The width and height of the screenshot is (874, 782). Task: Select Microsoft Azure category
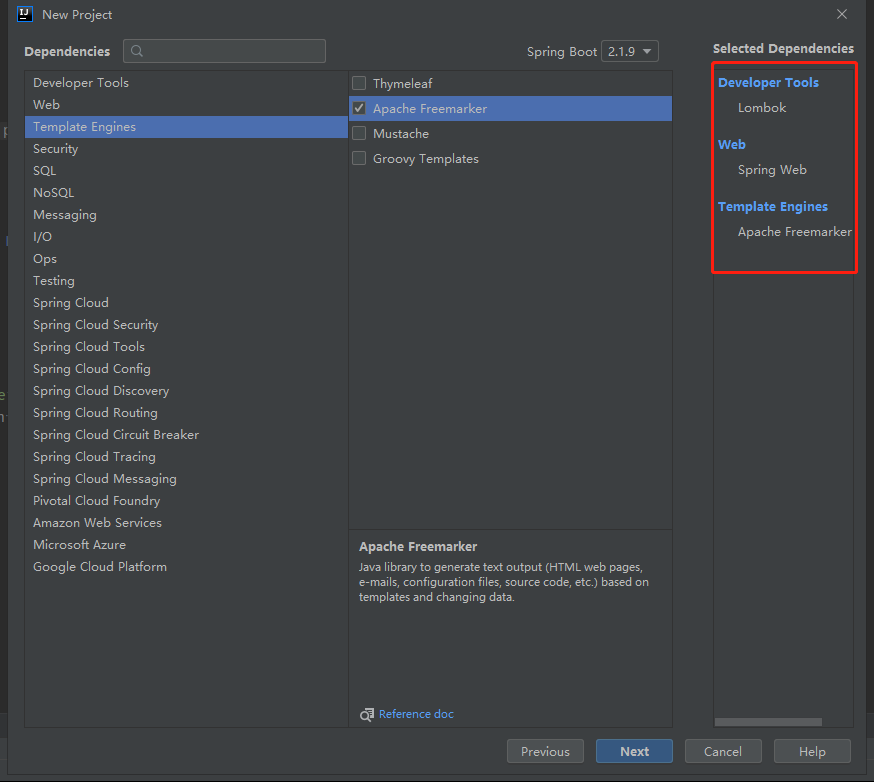pyautogui.click(x=186, y=545)
